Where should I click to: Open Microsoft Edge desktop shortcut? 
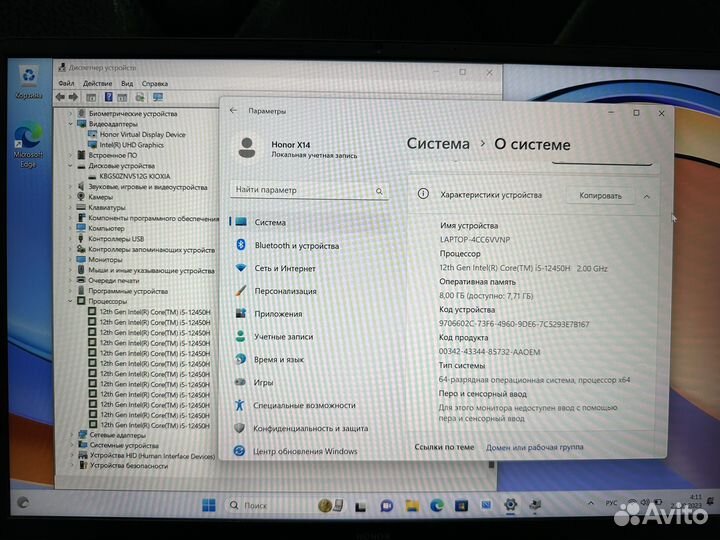[x=28, y=145]
